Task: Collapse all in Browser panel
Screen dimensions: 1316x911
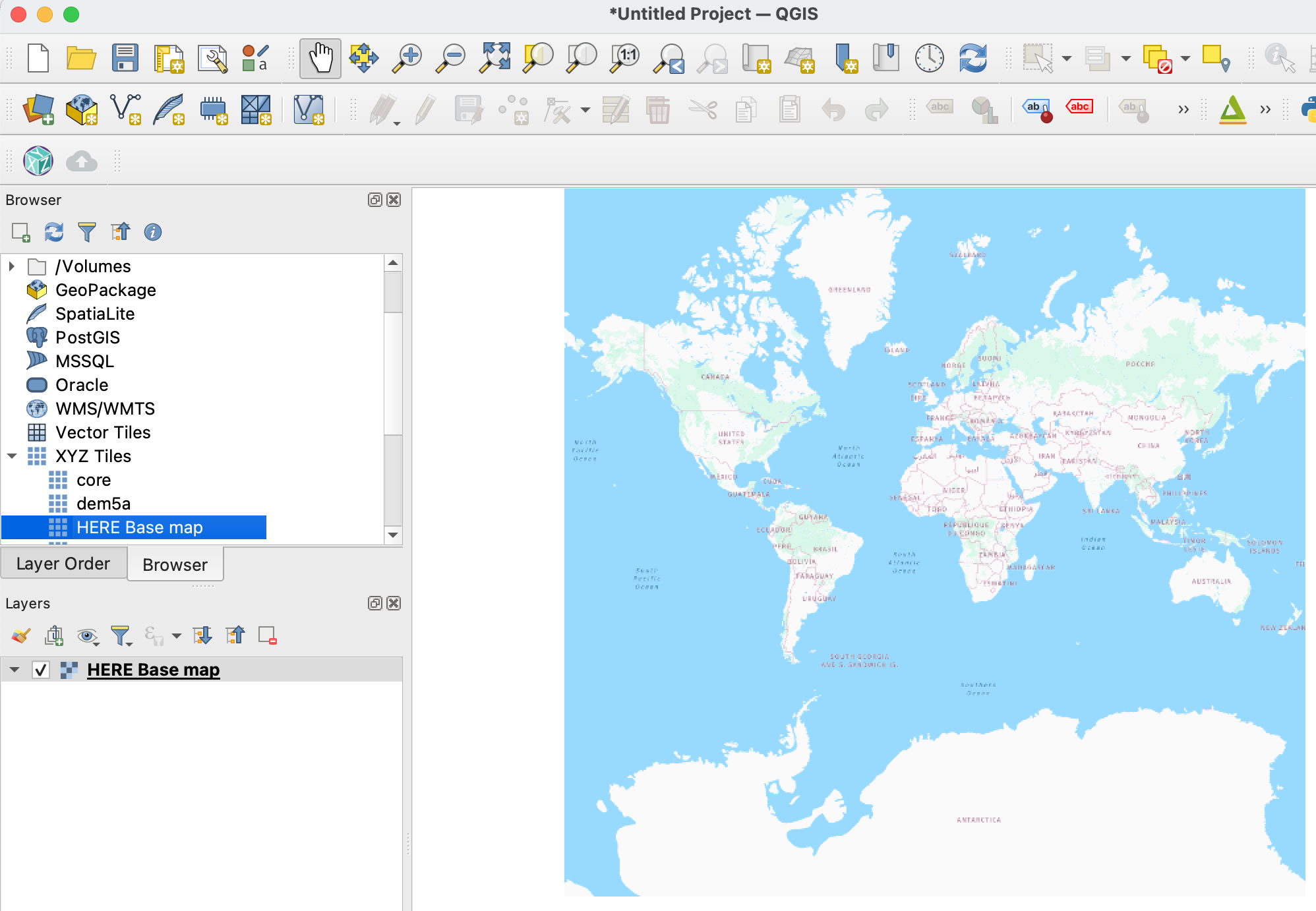Action: (120, 232)
